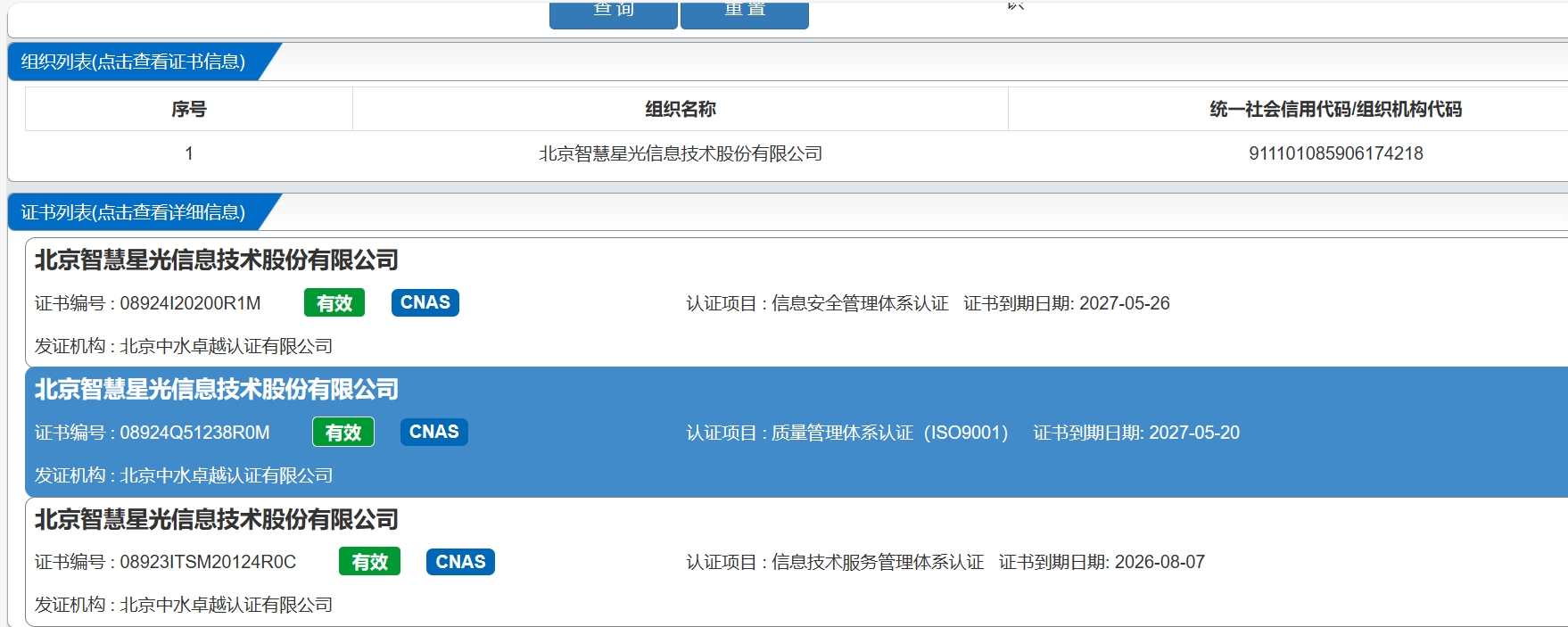Viewport: 1568px width, 627px height.
Task: Click credit code 911101085906174218
Action: click(x=1335, y=153)
